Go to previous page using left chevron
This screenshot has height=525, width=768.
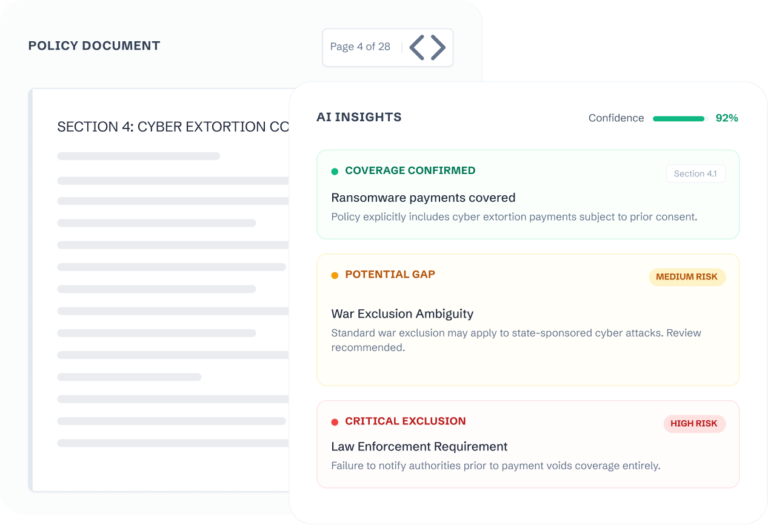(417, 47)
